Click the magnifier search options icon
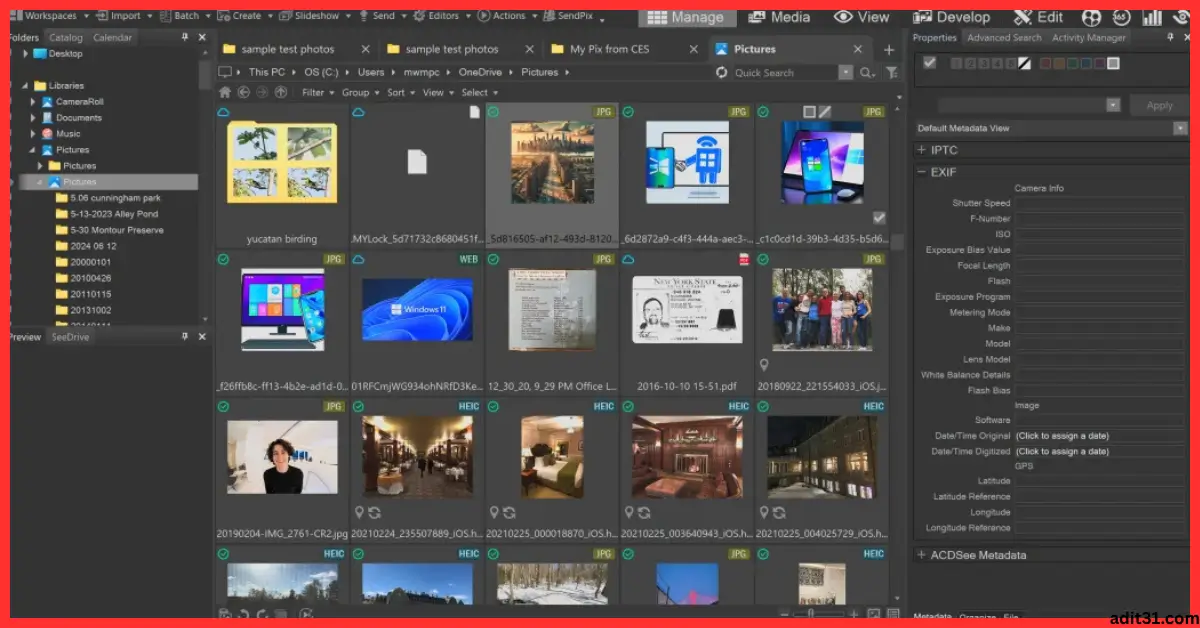Screen dimensions: 1200x628 [x=866, y=72]
